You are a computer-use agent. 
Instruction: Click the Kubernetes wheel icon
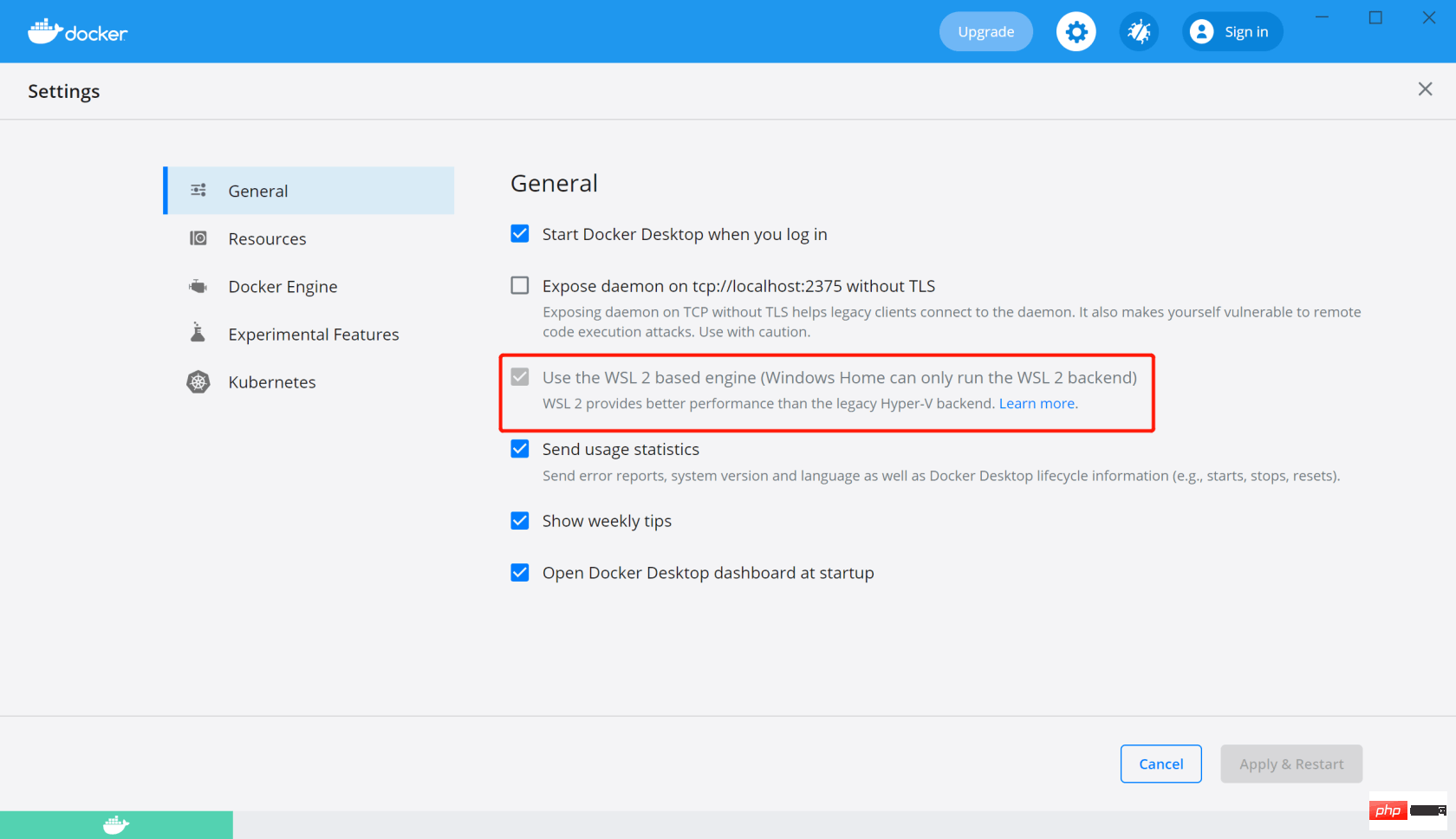(198, 381)
